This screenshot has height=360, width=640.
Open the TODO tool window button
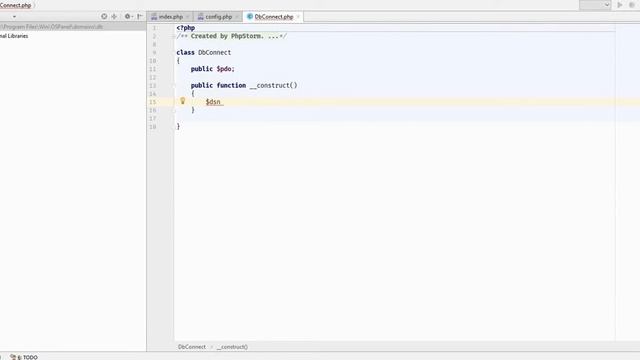click(24, 357)
